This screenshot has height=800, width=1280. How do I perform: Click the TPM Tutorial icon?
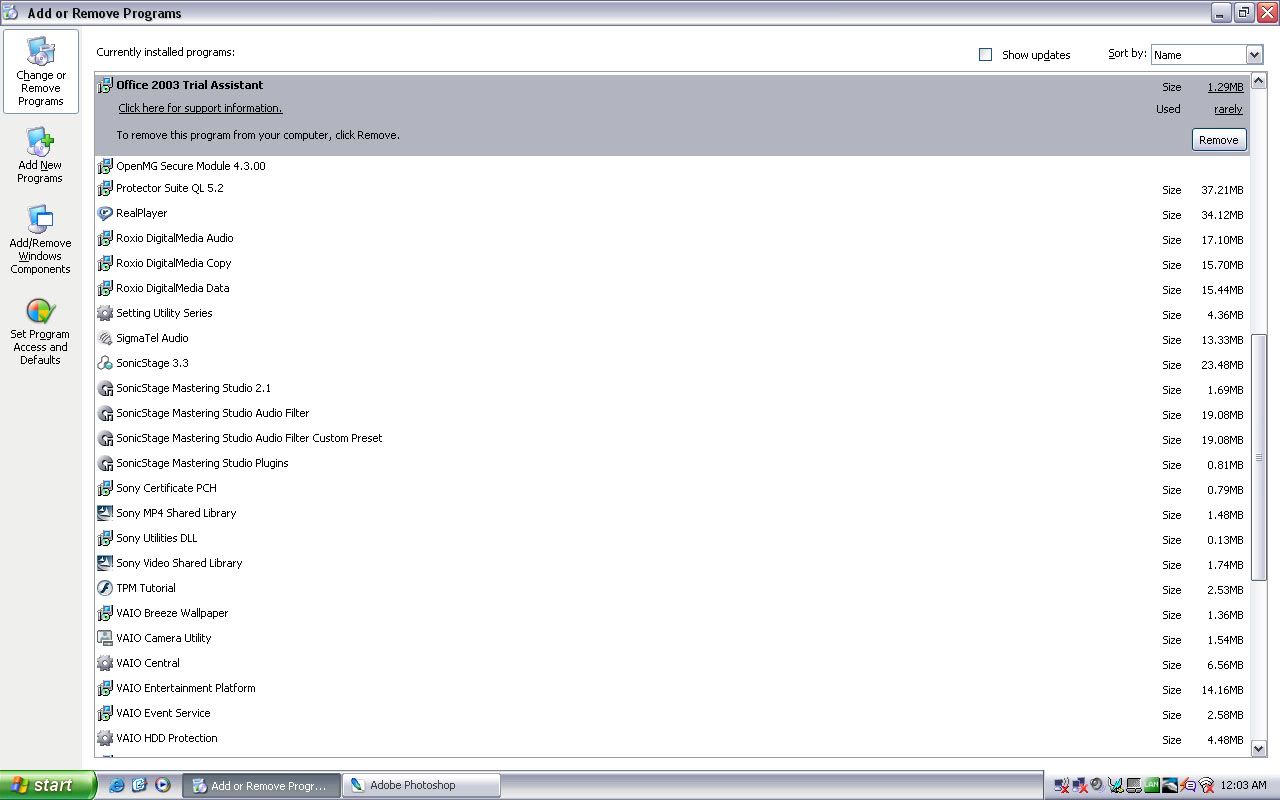105,588
